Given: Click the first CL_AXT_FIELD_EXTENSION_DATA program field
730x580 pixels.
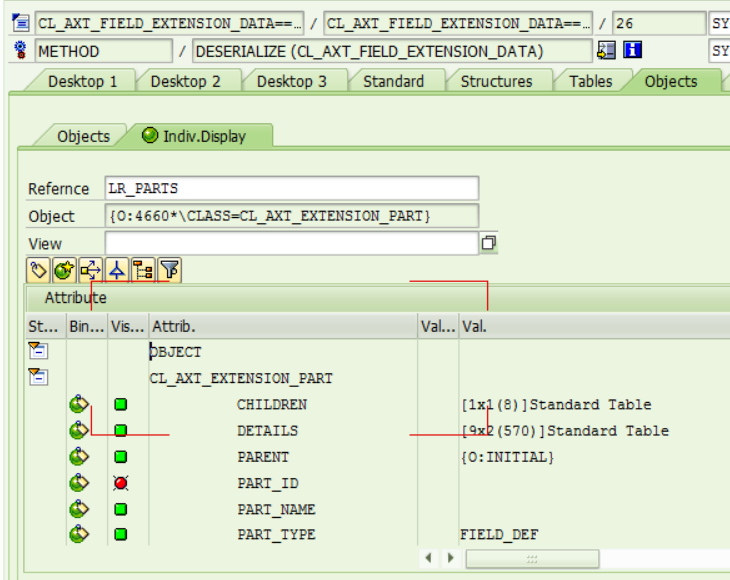Looking at the screenshot, I should tap(169, 23).
